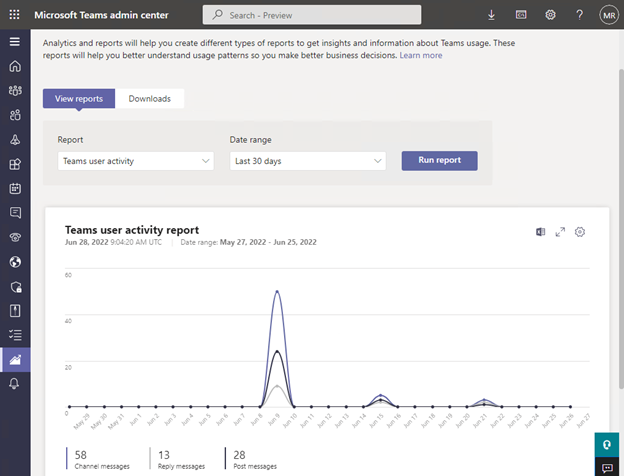
Task: Open chart settings gear icon
Action: click(580, 232)
